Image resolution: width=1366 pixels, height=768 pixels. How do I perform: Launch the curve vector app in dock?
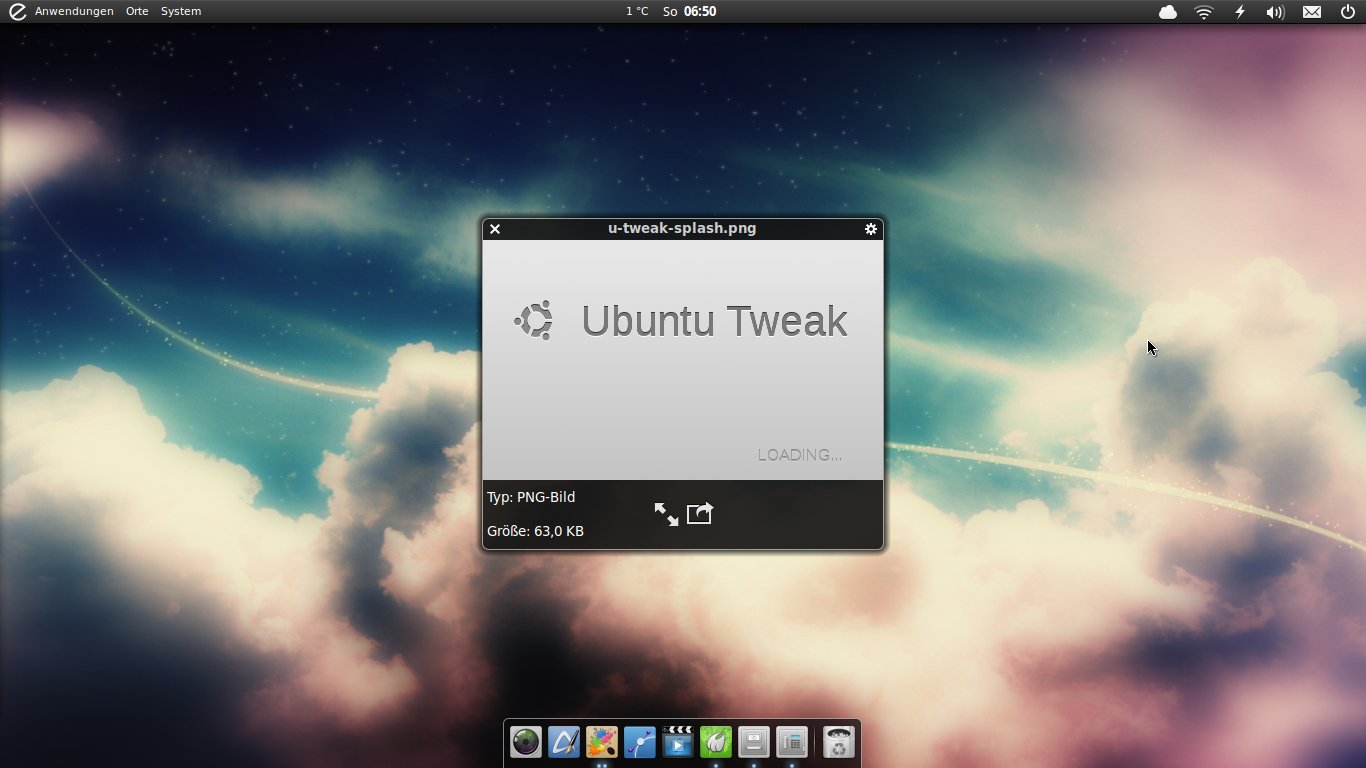(x=640, y=742)
